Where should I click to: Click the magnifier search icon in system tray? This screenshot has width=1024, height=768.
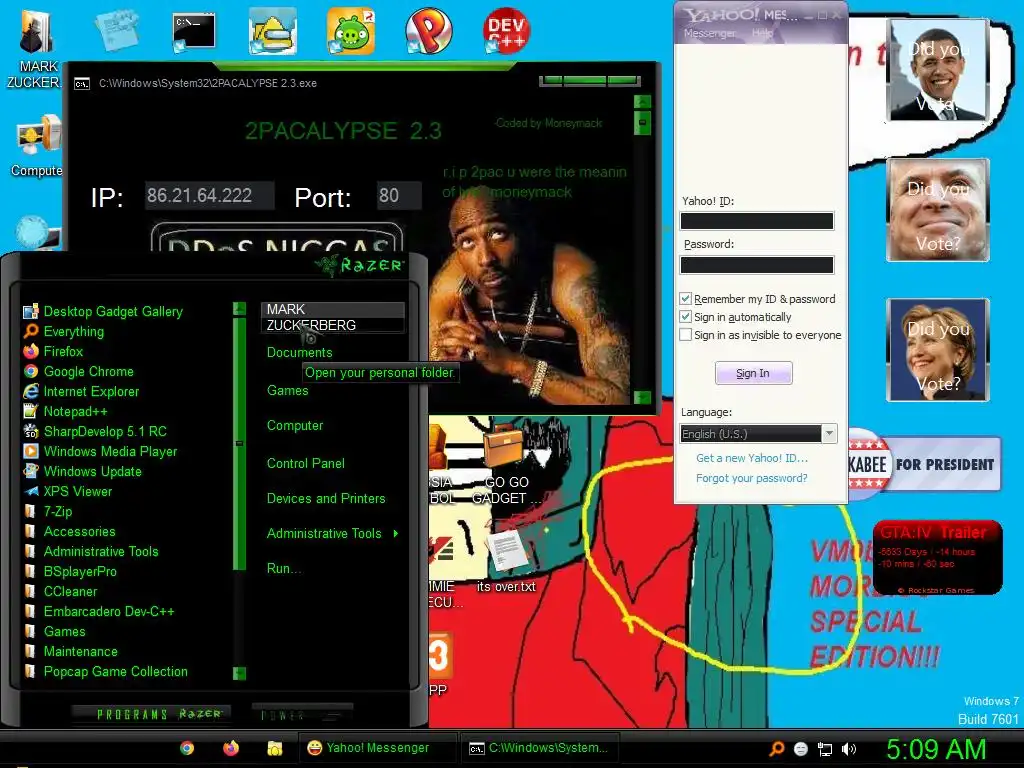[x=776, y=749]
